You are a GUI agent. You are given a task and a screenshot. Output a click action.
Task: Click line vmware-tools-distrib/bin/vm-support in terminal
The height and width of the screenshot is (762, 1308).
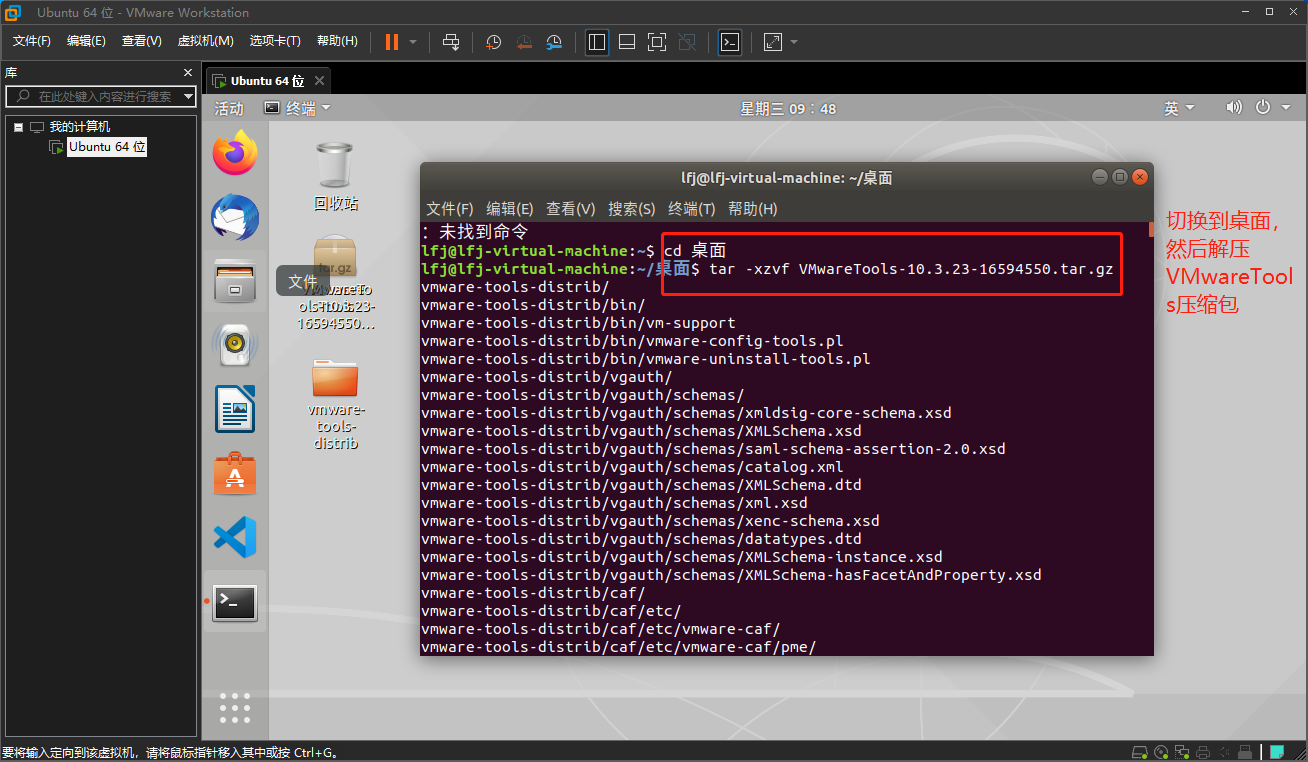coord(578,323)
